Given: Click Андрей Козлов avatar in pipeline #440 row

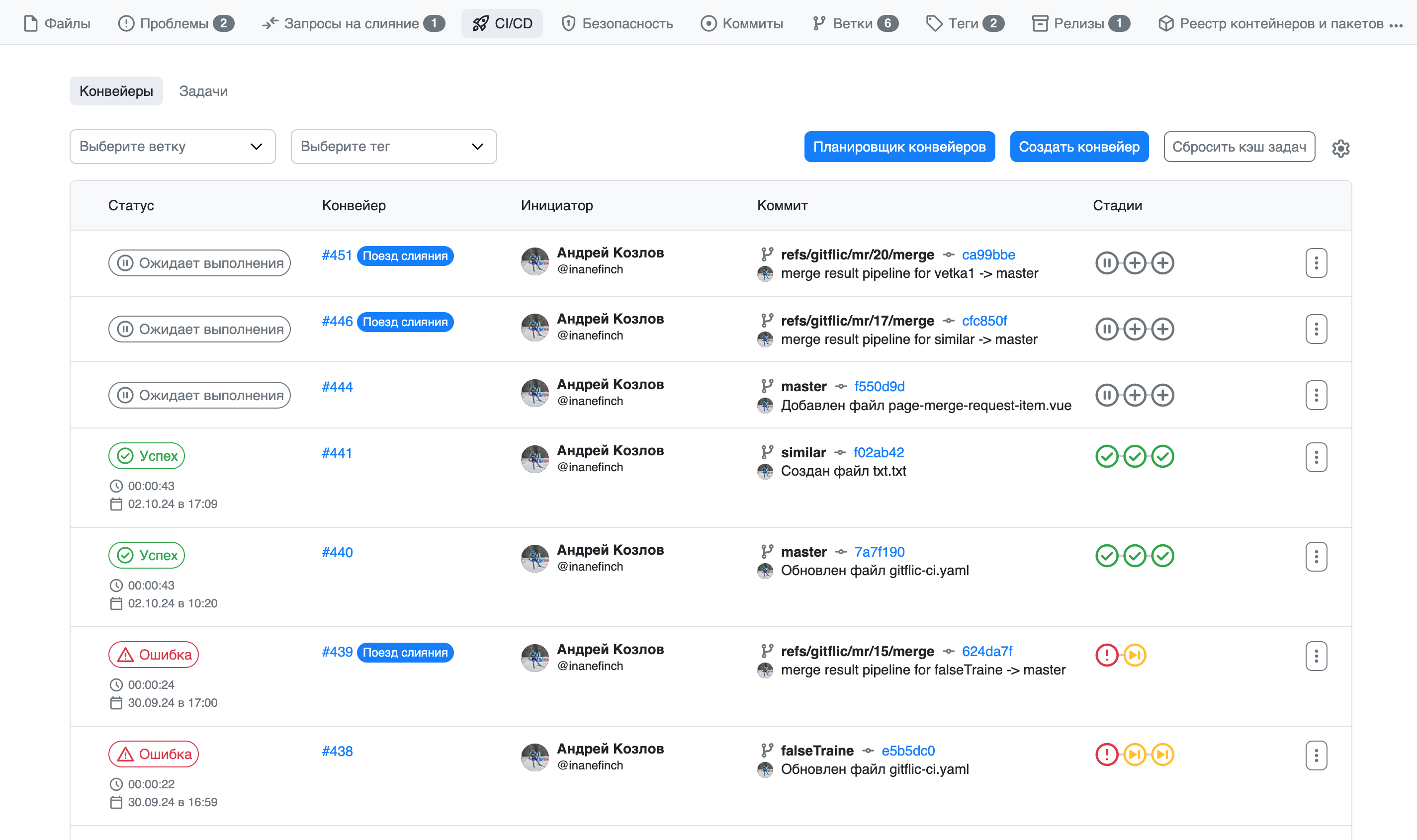Looking at the screenshot, I should pos(534,558).
